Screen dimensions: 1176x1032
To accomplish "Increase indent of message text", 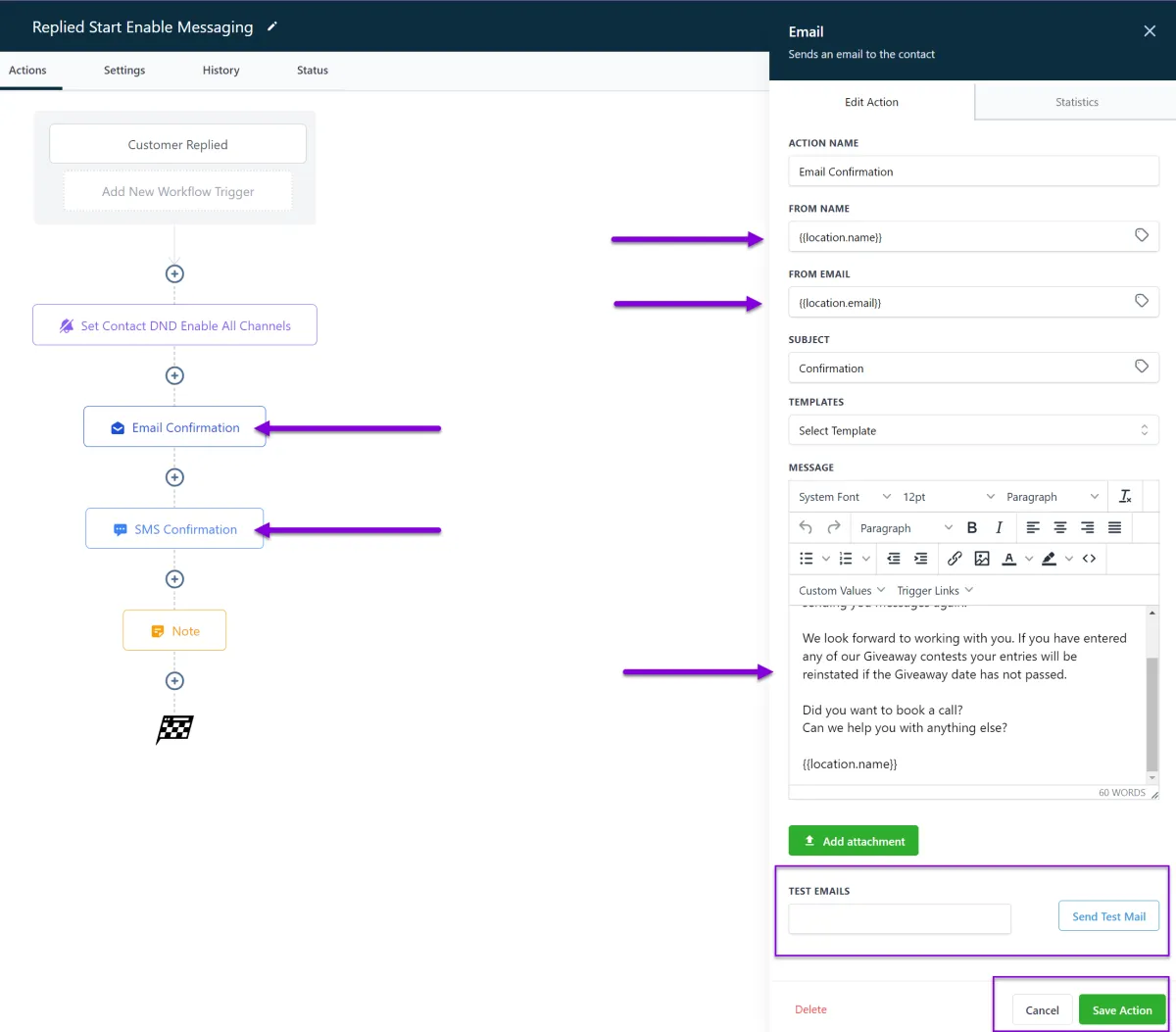I will click(921, 559).
